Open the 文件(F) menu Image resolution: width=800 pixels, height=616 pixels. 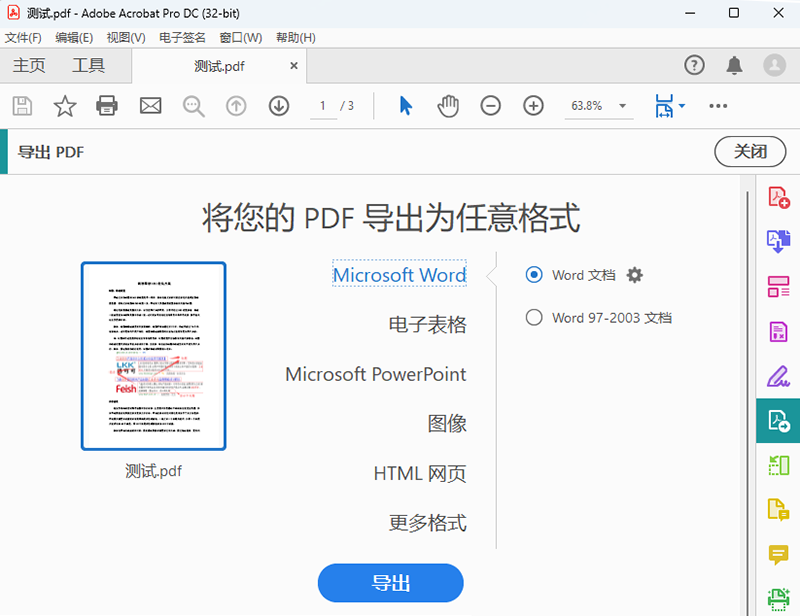23,38
